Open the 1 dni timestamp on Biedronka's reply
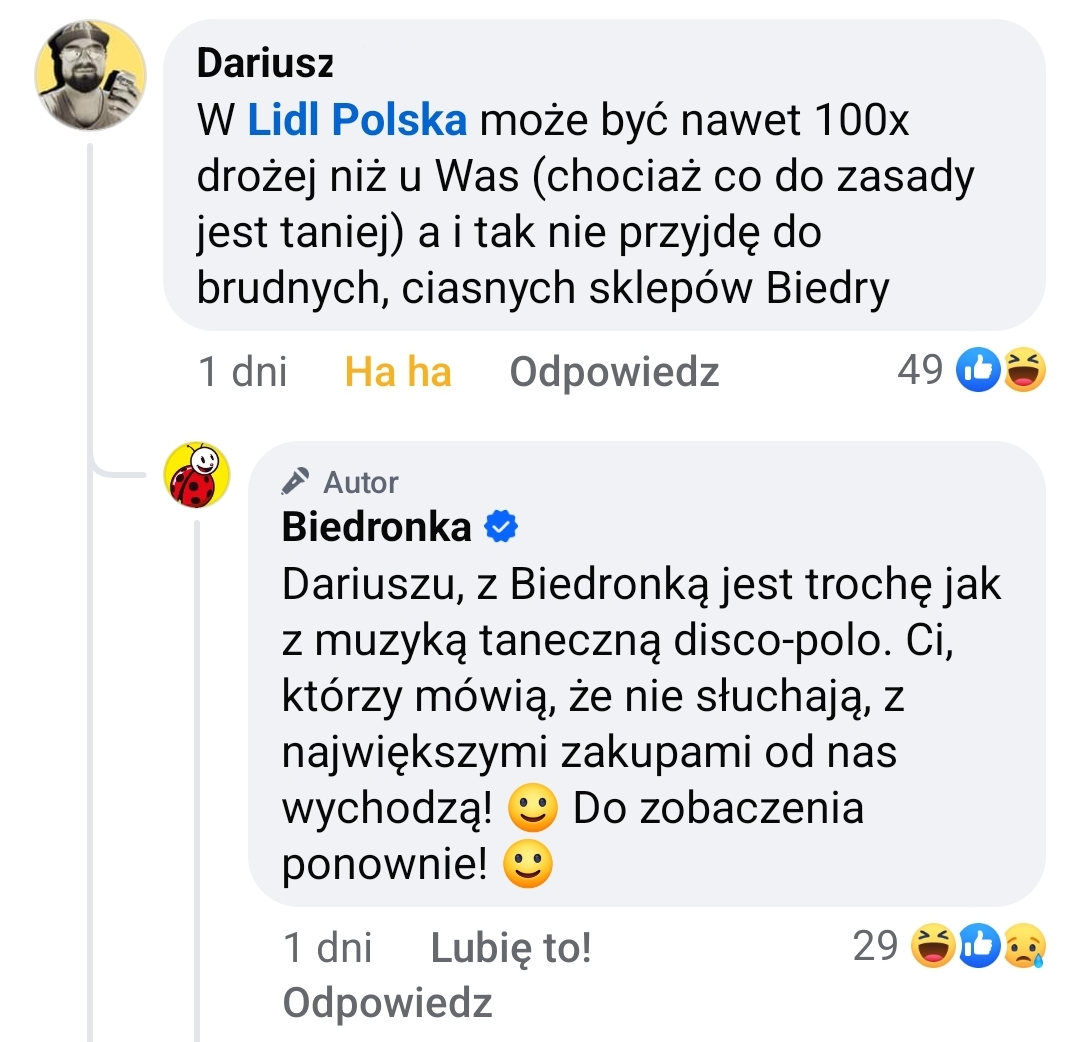The width and height of the screenshot is (1080, 1042). click(x=328, y=948)
